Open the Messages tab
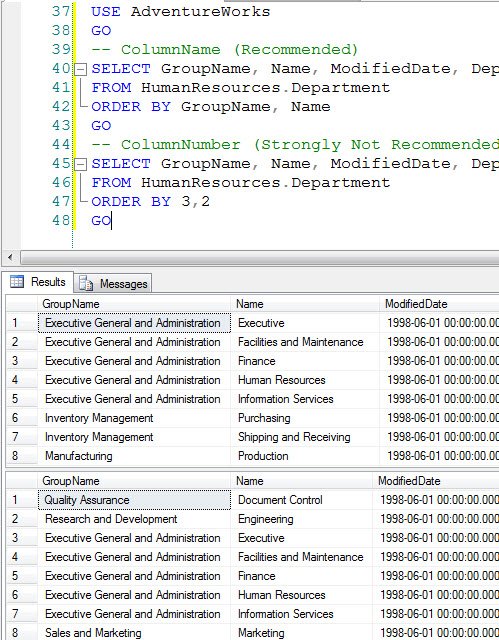Screen dimensions: 499x640 point(113,284)
